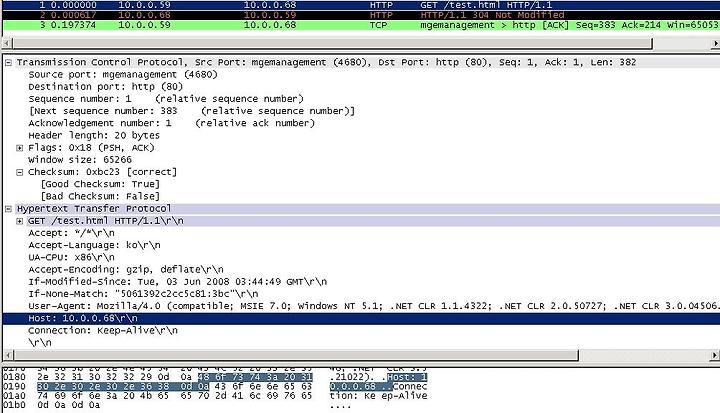Click the packet list scroll-right arrow
Viewport: 720px width, 413px height.
click(715, 43)
